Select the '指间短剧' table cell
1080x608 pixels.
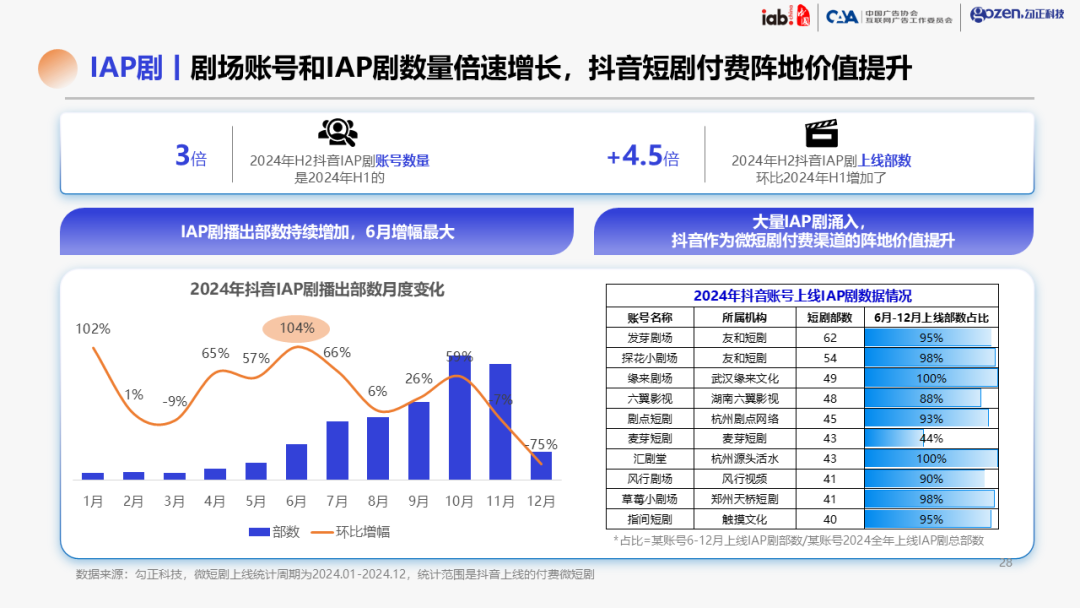(x=650, y=519)
